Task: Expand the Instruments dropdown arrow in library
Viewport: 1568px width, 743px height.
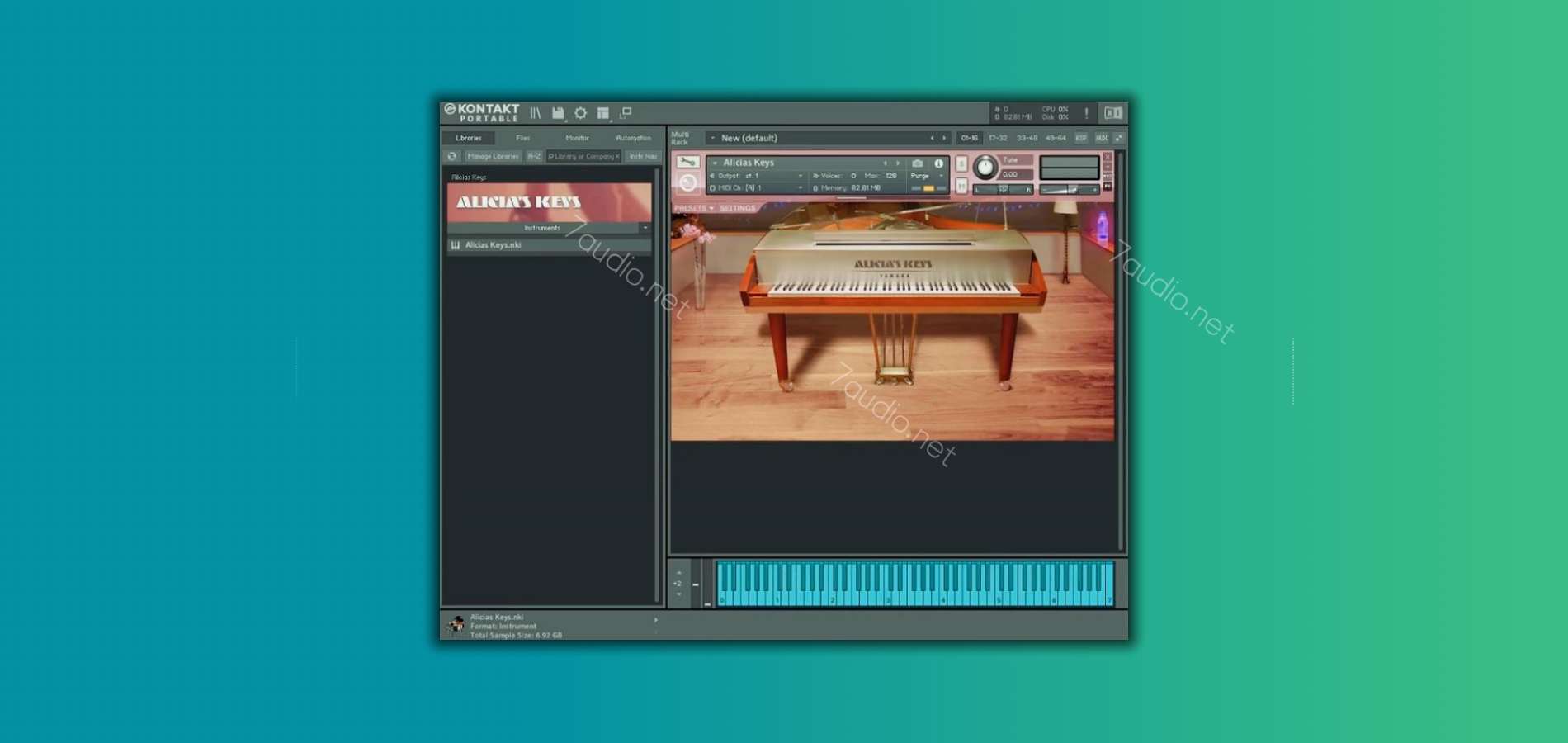Action: [645, 228]
